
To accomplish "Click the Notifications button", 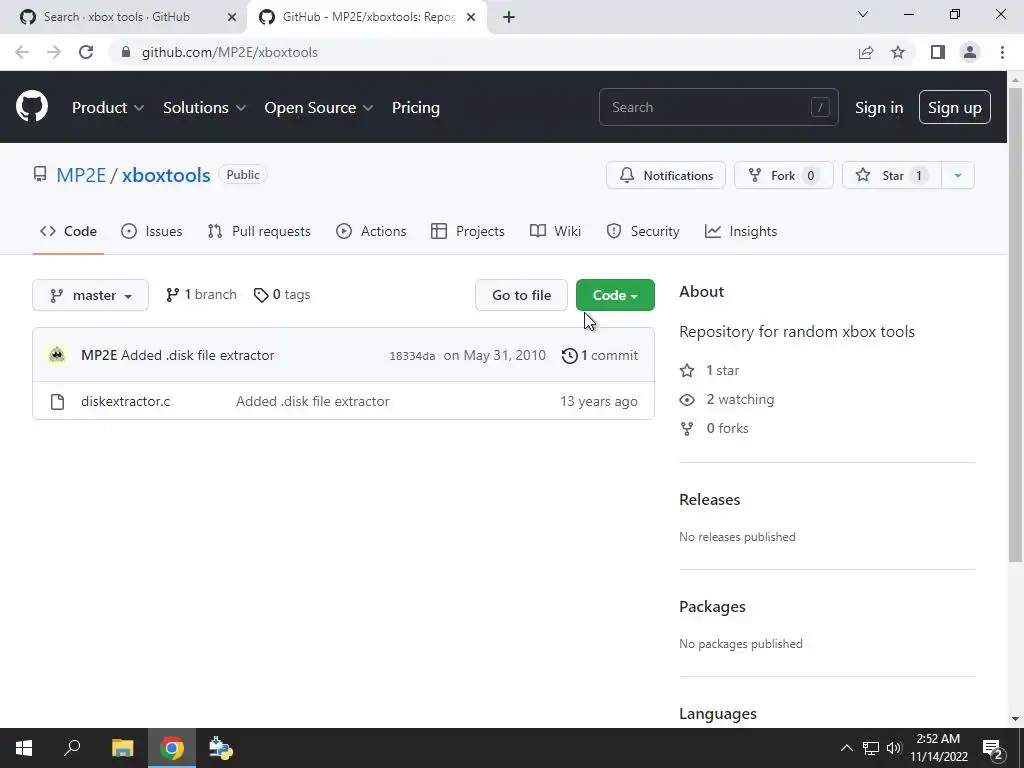I will coord(665,176).
